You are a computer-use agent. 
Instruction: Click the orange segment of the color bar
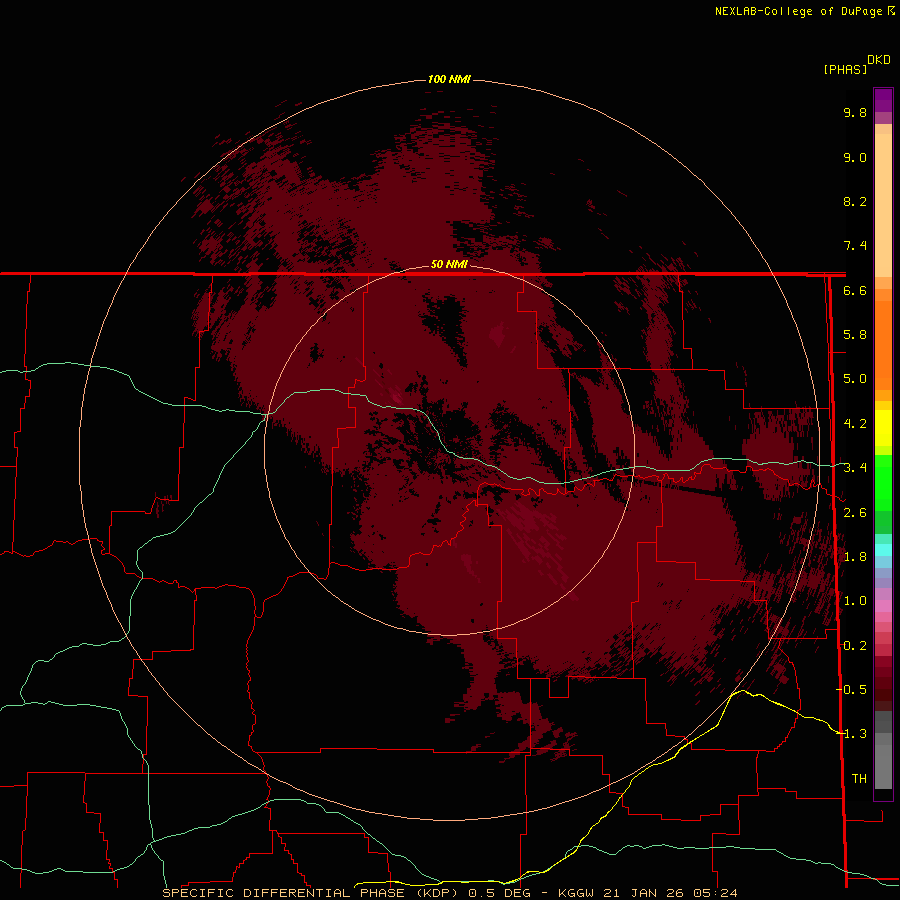pos(883,344)
